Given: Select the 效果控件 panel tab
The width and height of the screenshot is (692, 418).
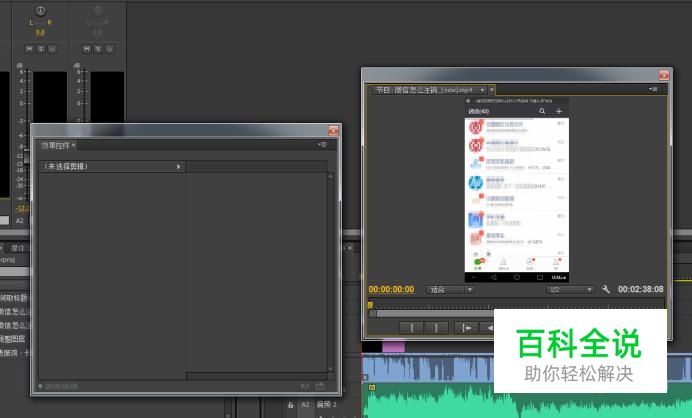Looking at the screenshot, I should point(55,145).
